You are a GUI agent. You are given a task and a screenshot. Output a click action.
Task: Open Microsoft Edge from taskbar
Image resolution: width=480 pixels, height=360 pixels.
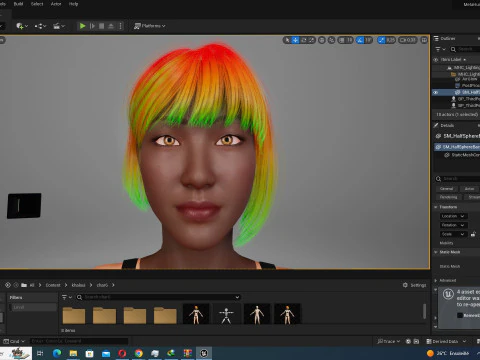click(57, 353)
